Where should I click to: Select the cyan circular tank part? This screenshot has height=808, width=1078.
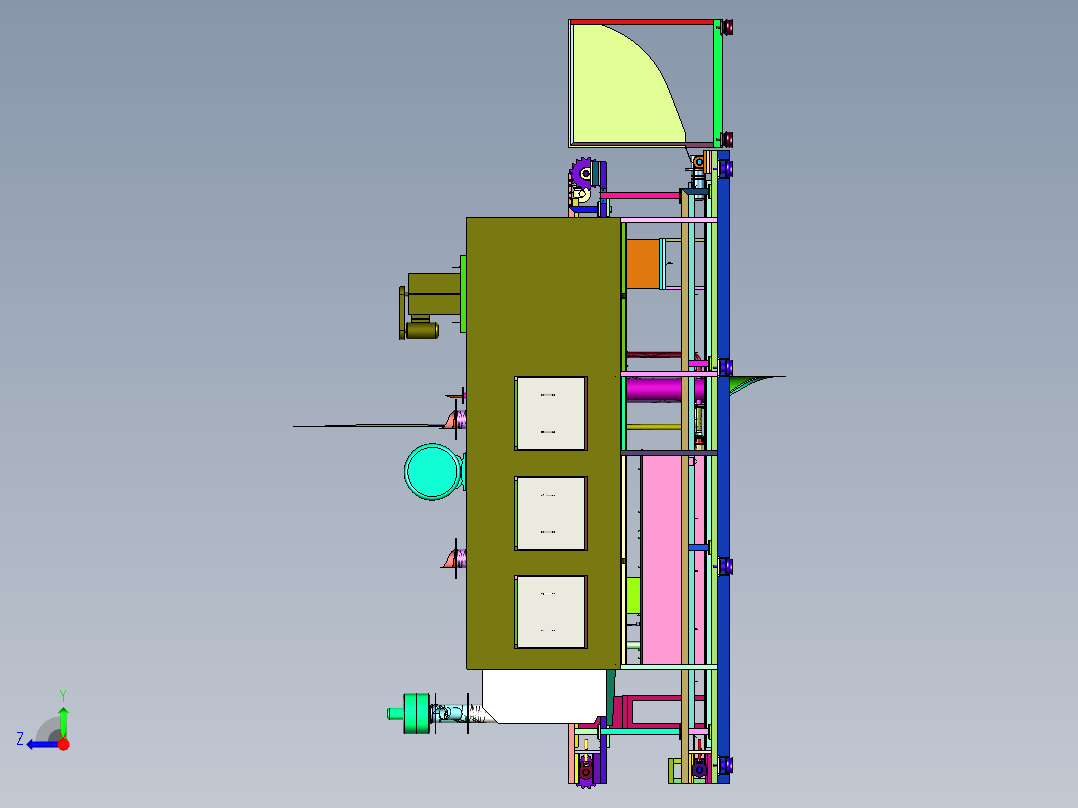[432, 472]
